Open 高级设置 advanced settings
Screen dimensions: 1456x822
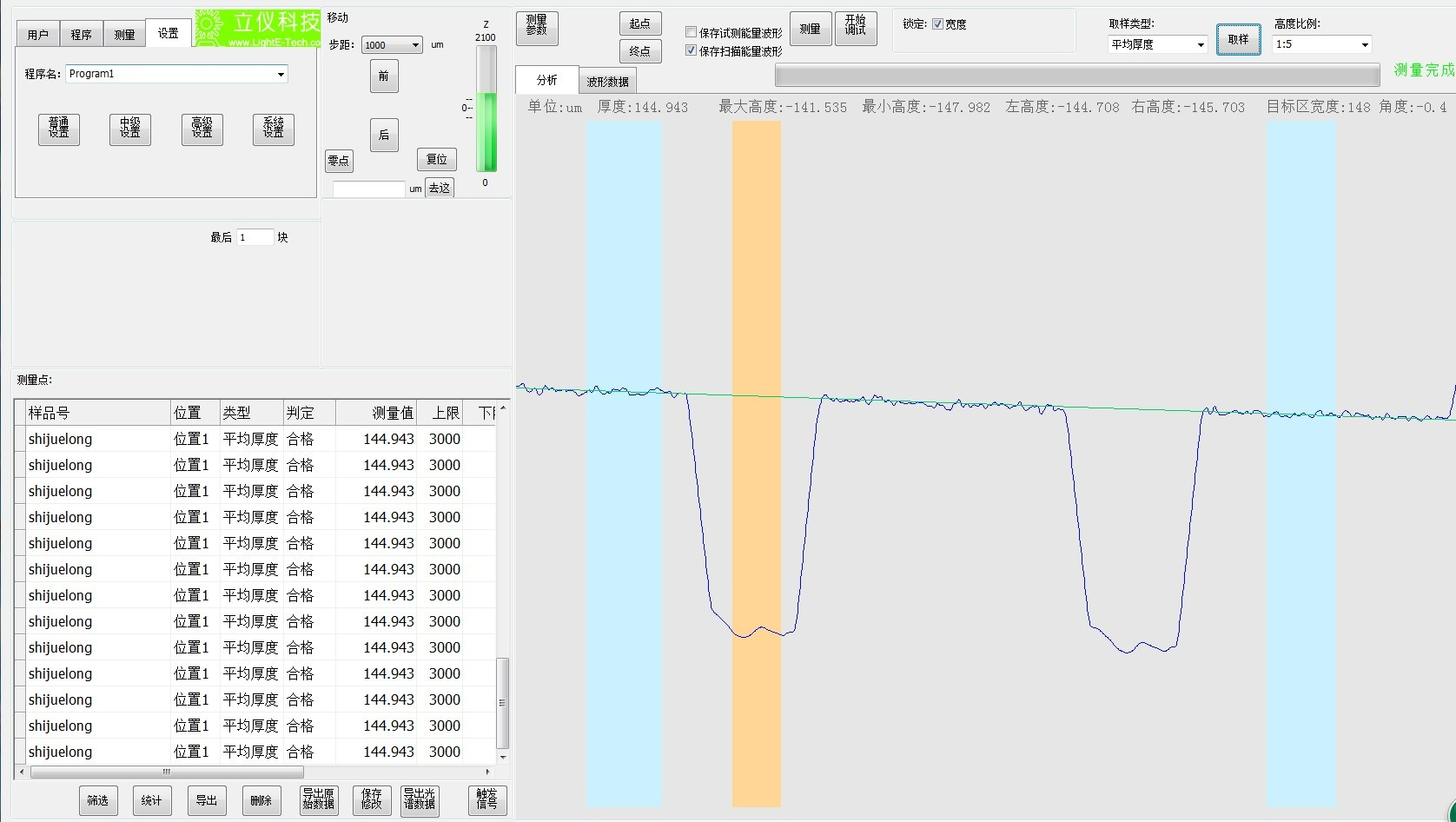202,129
